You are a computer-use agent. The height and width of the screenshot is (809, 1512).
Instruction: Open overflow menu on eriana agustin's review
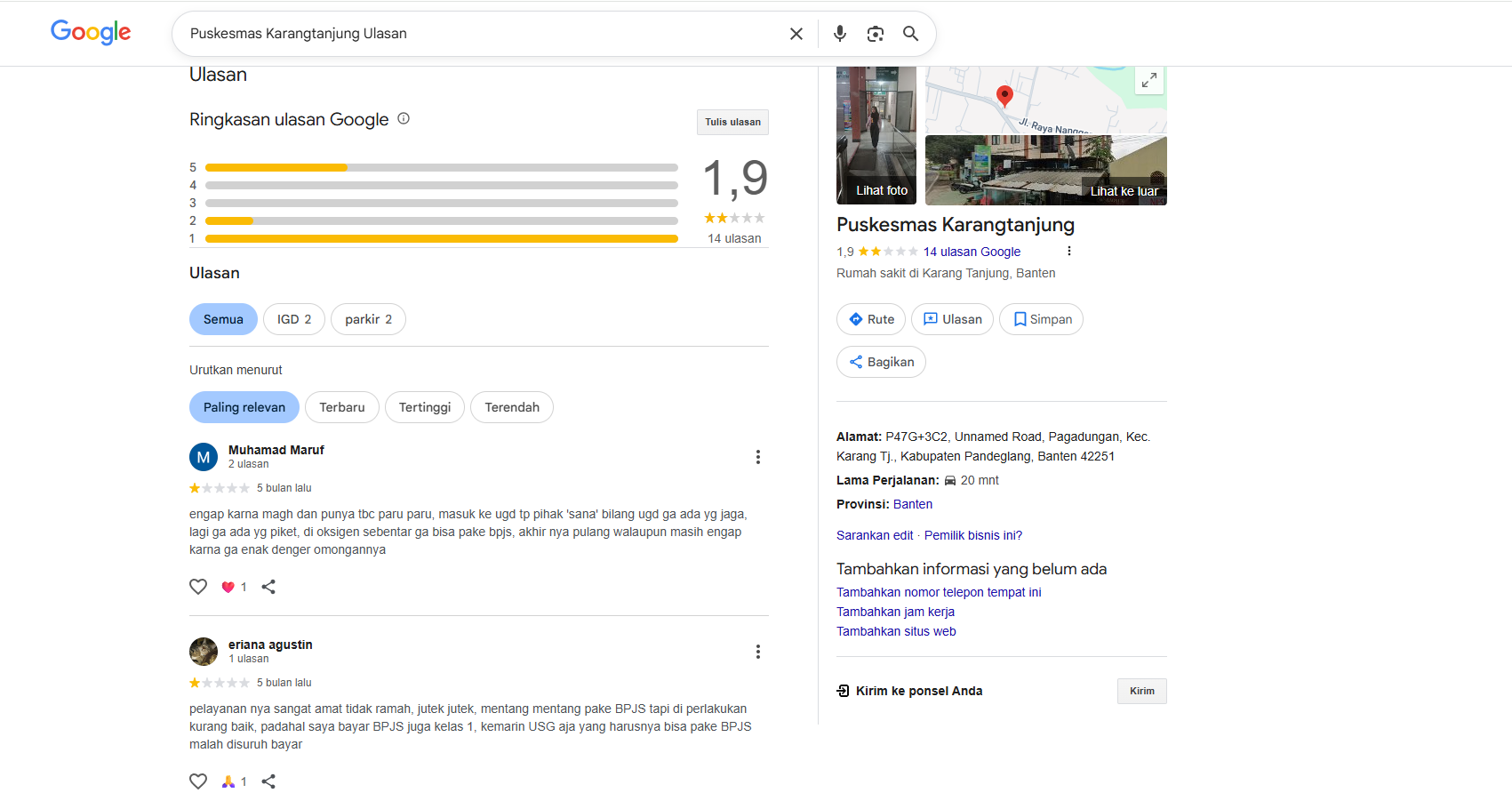[758, 651]
